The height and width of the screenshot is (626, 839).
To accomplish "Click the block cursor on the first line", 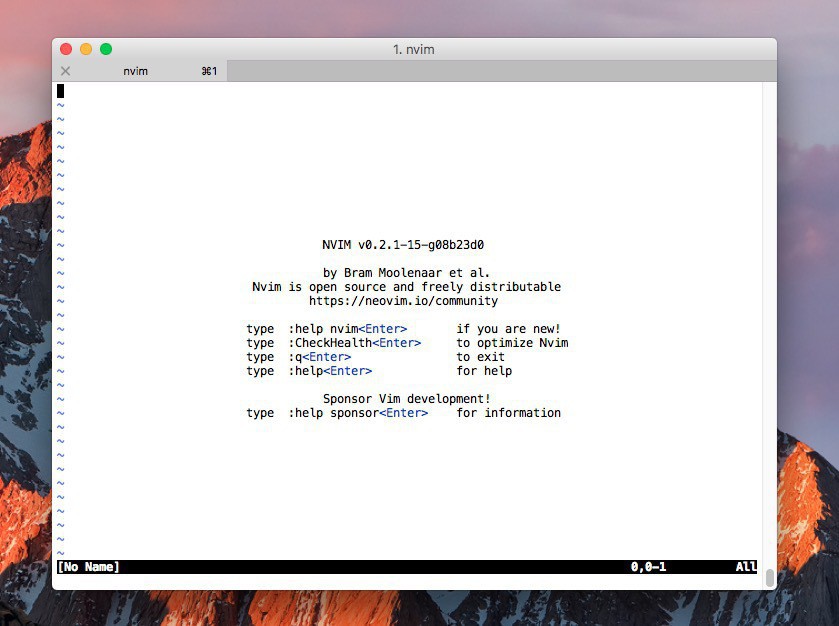I will point(60,91).
